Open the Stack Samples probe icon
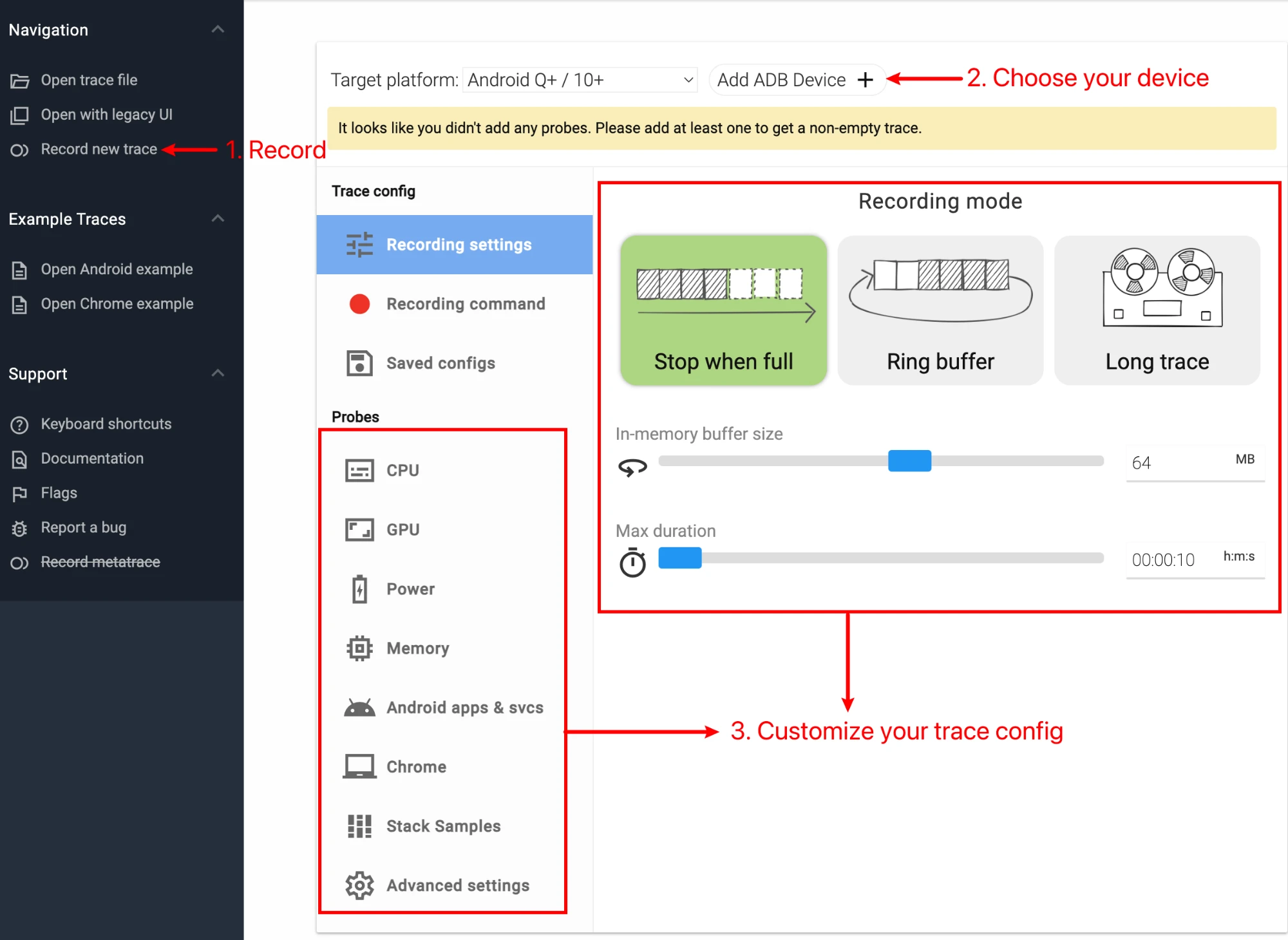This screenshot has width=1288, height=940. click(359, 826)
